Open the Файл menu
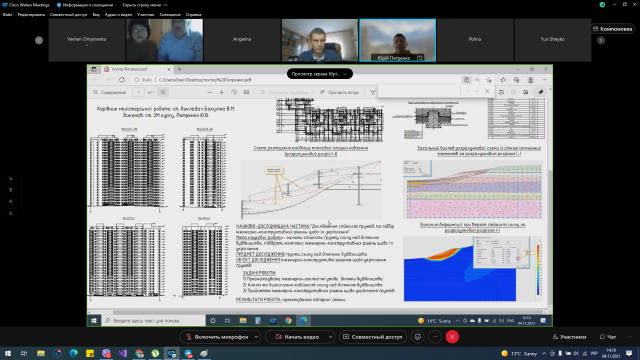 (7, 14)
